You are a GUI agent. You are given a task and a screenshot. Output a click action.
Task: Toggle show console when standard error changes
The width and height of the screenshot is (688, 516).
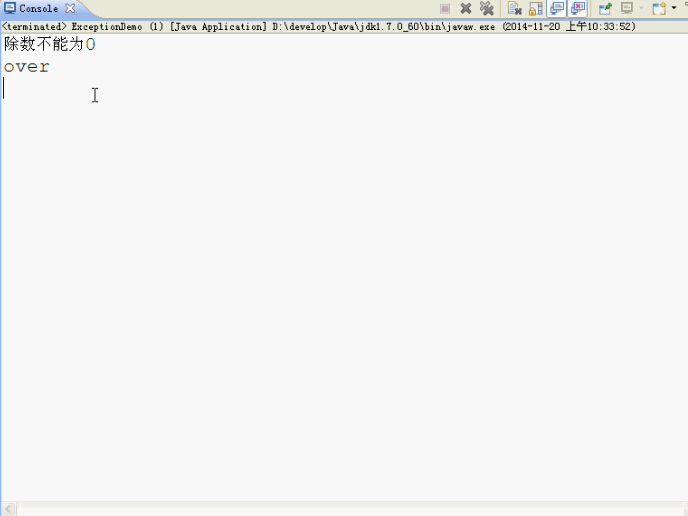pos(578,8)
